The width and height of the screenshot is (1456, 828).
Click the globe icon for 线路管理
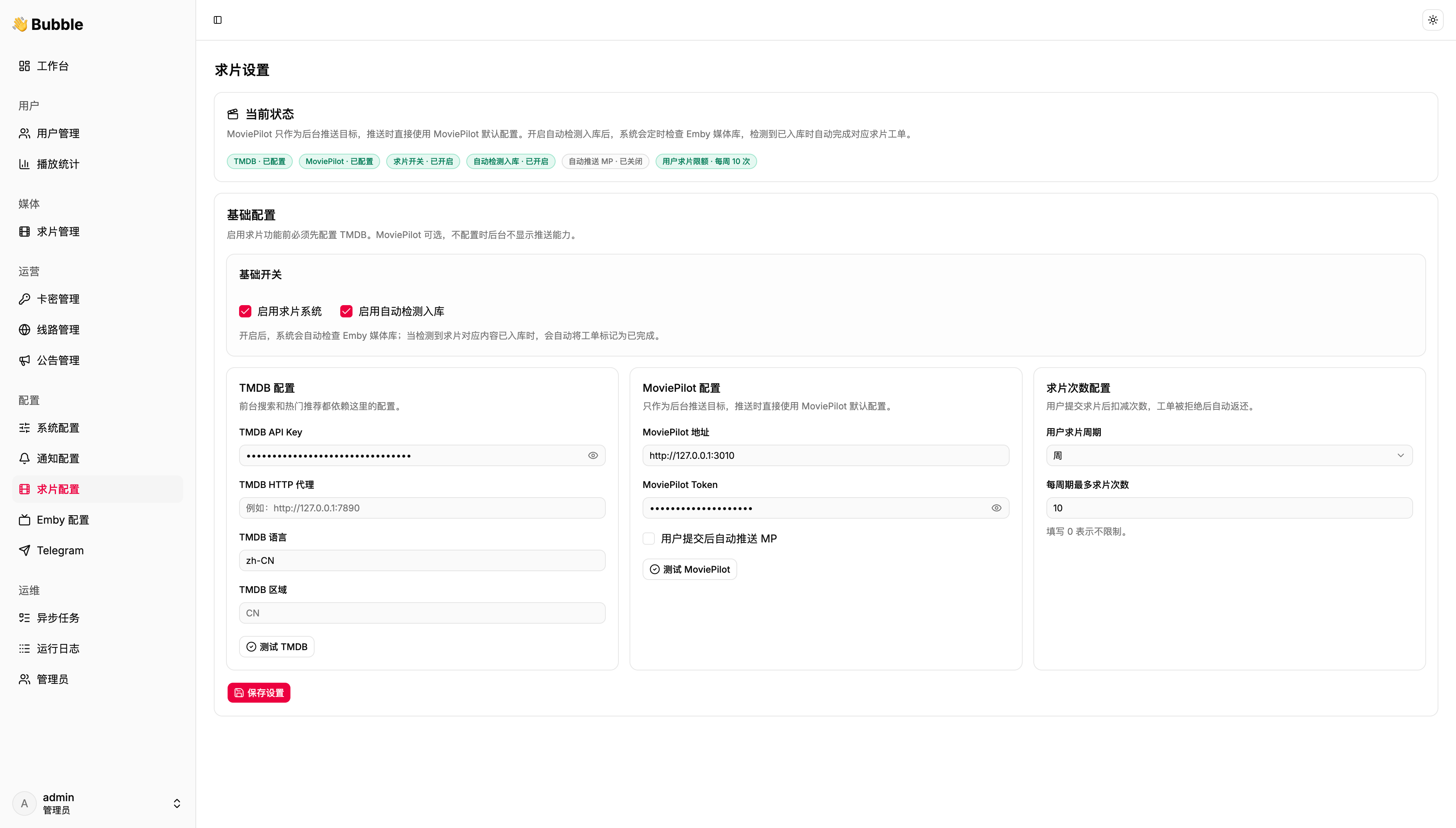25,330
